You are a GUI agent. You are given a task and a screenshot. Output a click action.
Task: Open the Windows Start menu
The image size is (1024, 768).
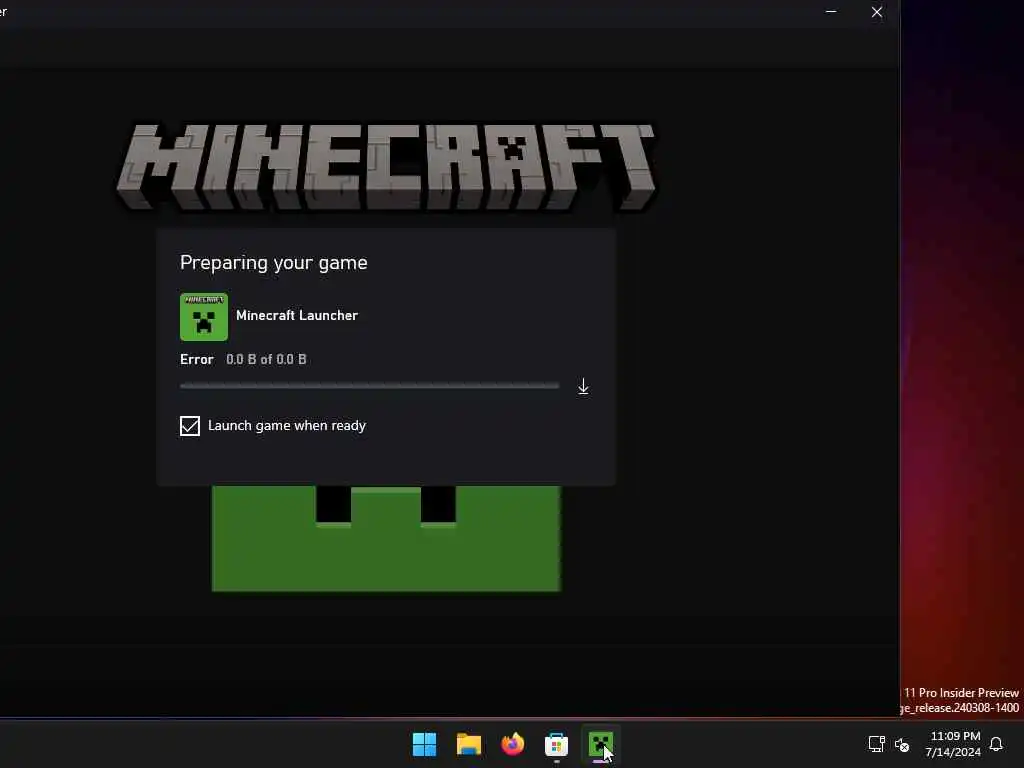tap(424, 744)
